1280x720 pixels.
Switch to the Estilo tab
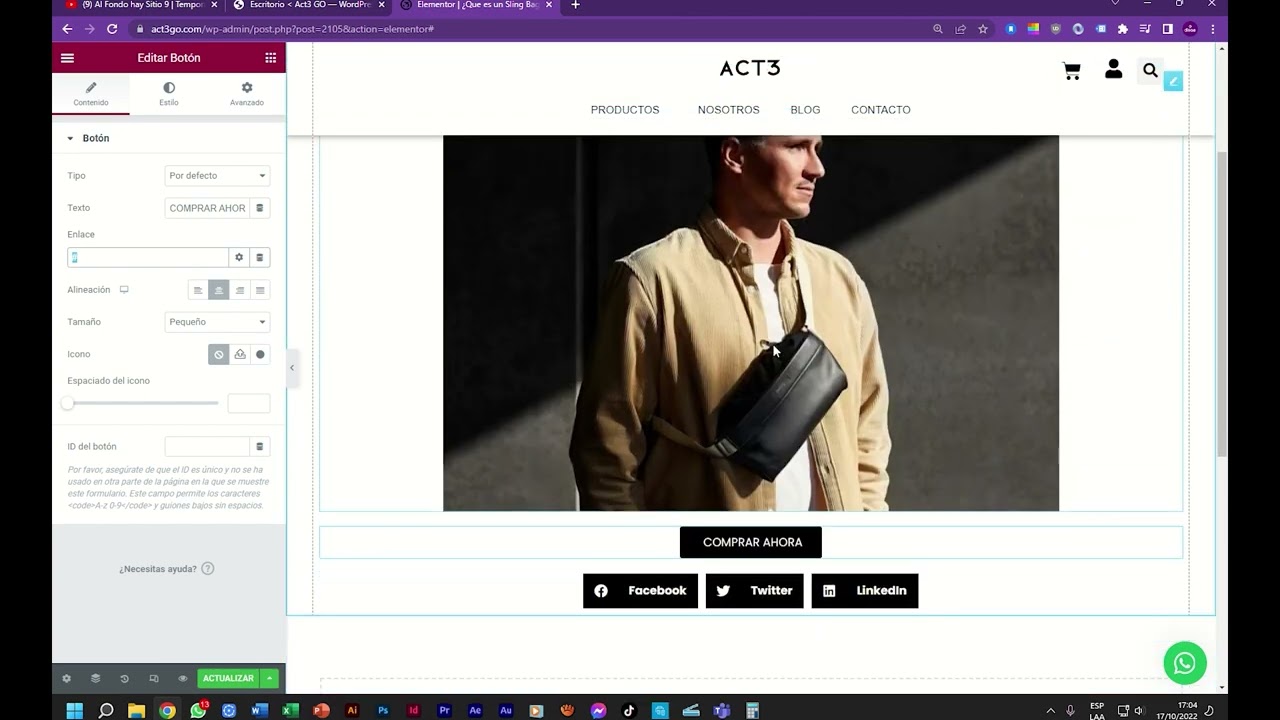(x=169, y=94)
